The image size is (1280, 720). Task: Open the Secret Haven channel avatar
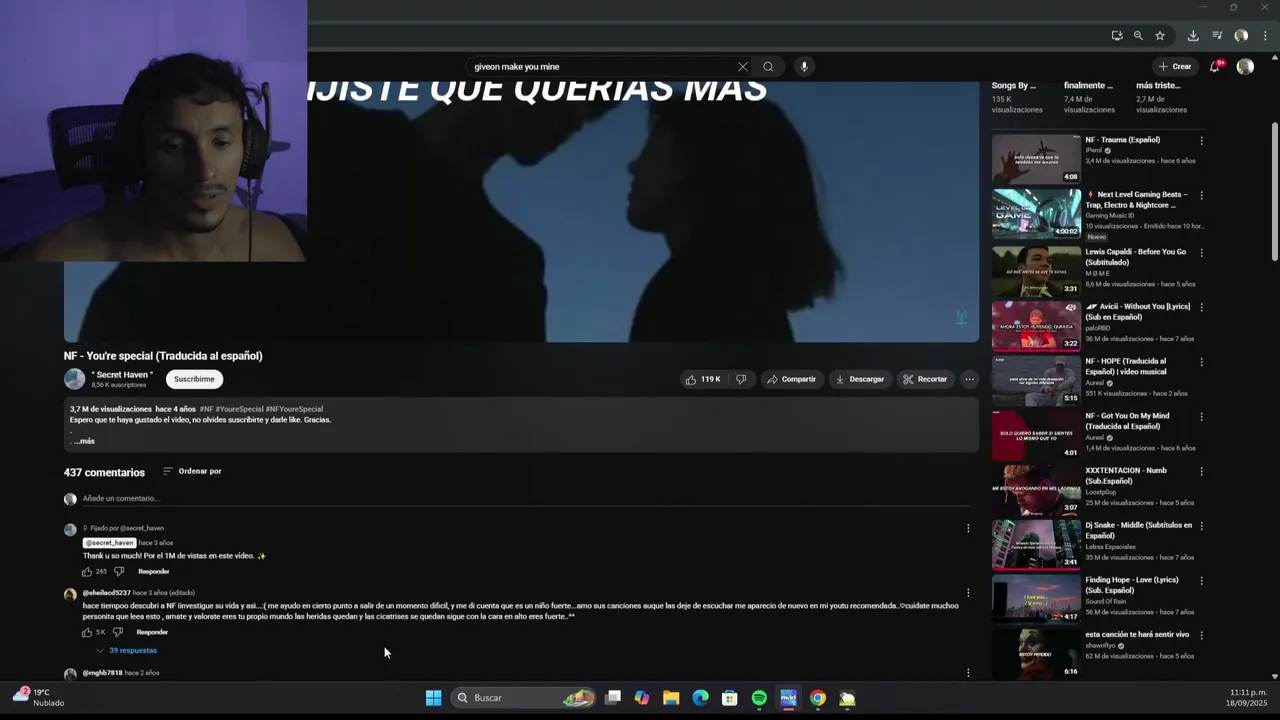[x=75, y=379]
